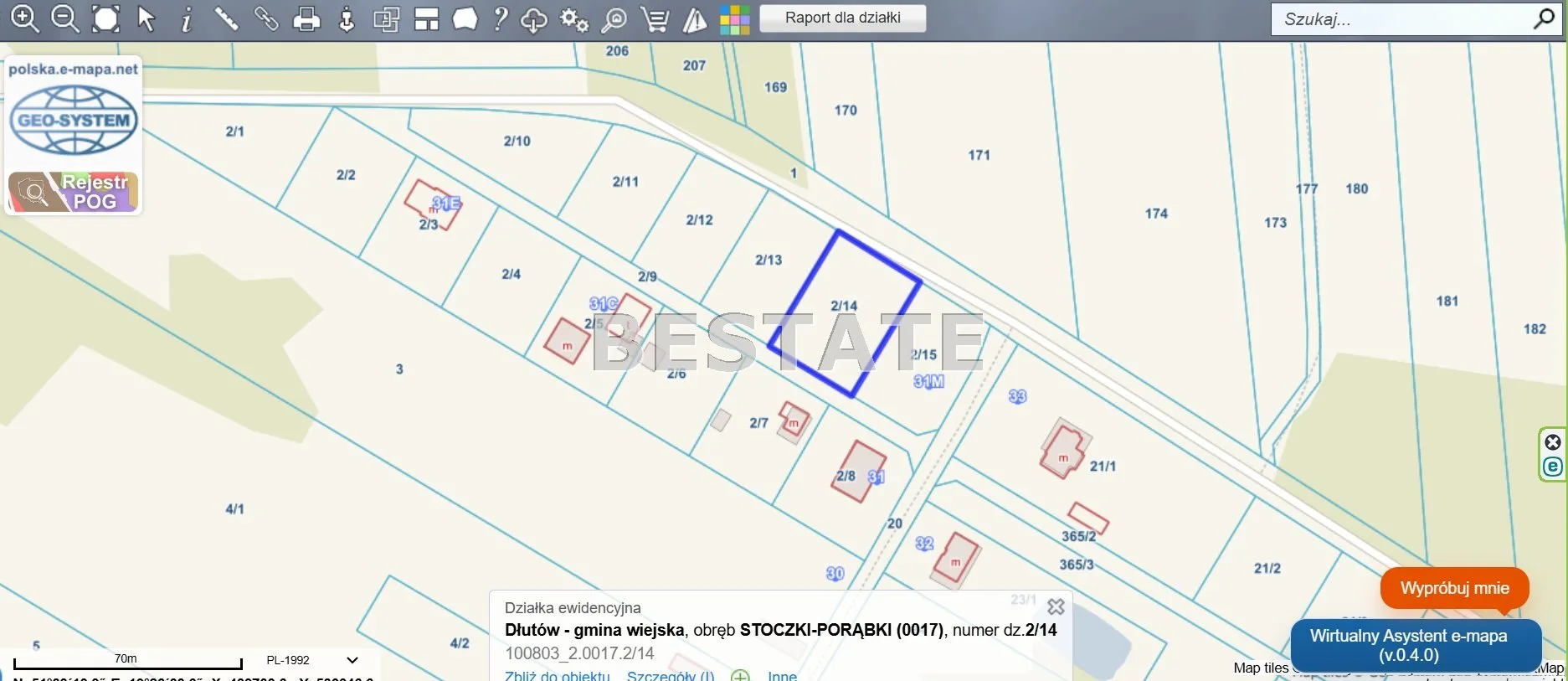Select the ruler measurement tool

pyautogui.click(x=226, y=18)
